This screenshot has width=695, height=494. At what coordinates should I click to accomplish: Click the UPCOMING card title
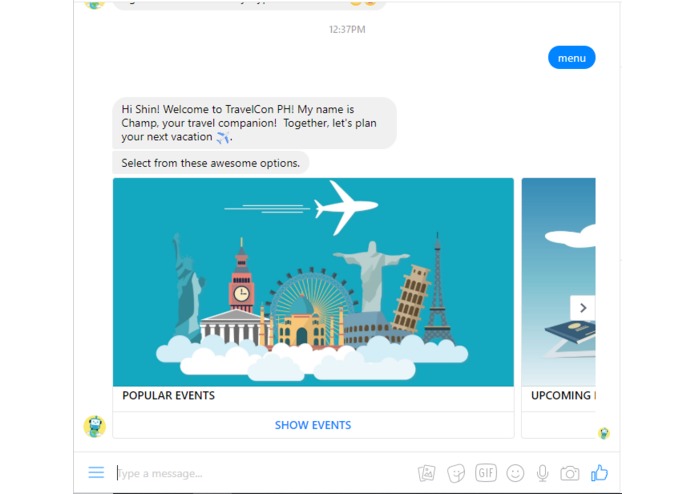(x=563, y=395)
